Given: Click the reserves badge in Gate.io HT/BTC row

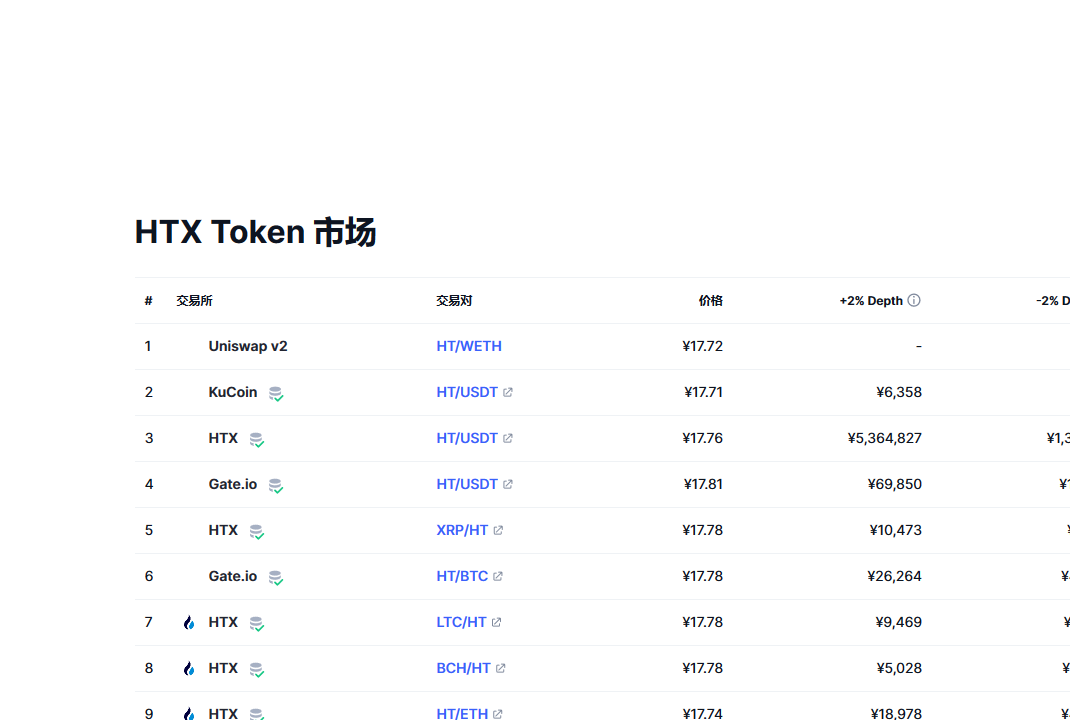Looking at the screenshot, I should pos(275,577).
